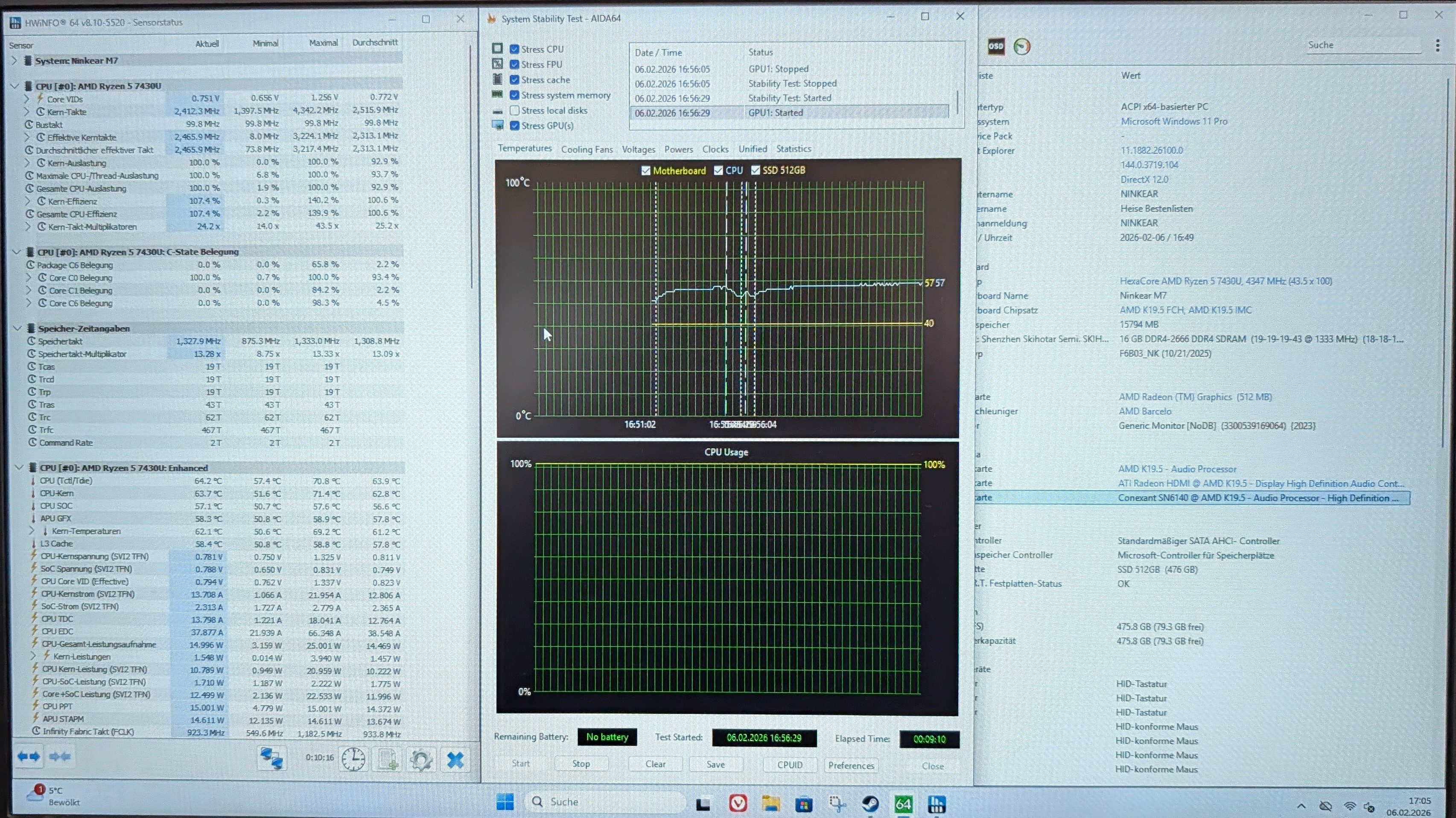This screenshot has width=1456, height=818.
Task: Open HWiNFO network remote monitoring icon
Action: click(271, 759)
